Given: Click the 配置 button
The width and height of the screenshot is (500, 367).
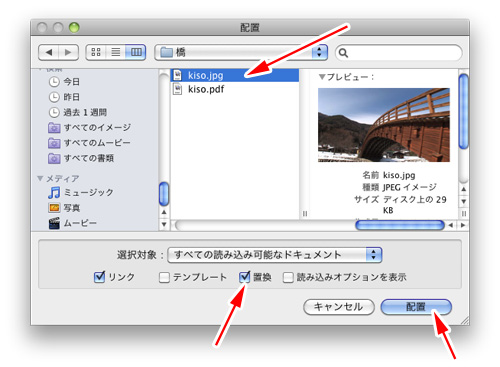Looking at the screenshot, I should [x=416, y=307].
